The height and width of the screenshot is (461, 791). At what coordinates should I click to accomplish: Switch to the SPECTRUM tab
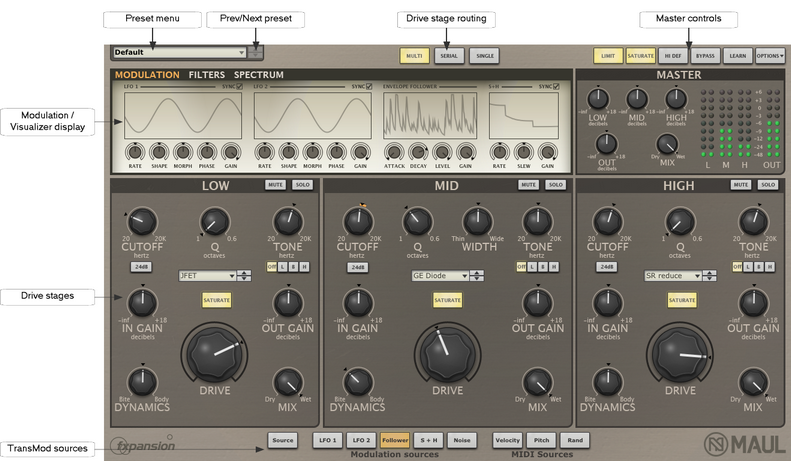(259, 75)
